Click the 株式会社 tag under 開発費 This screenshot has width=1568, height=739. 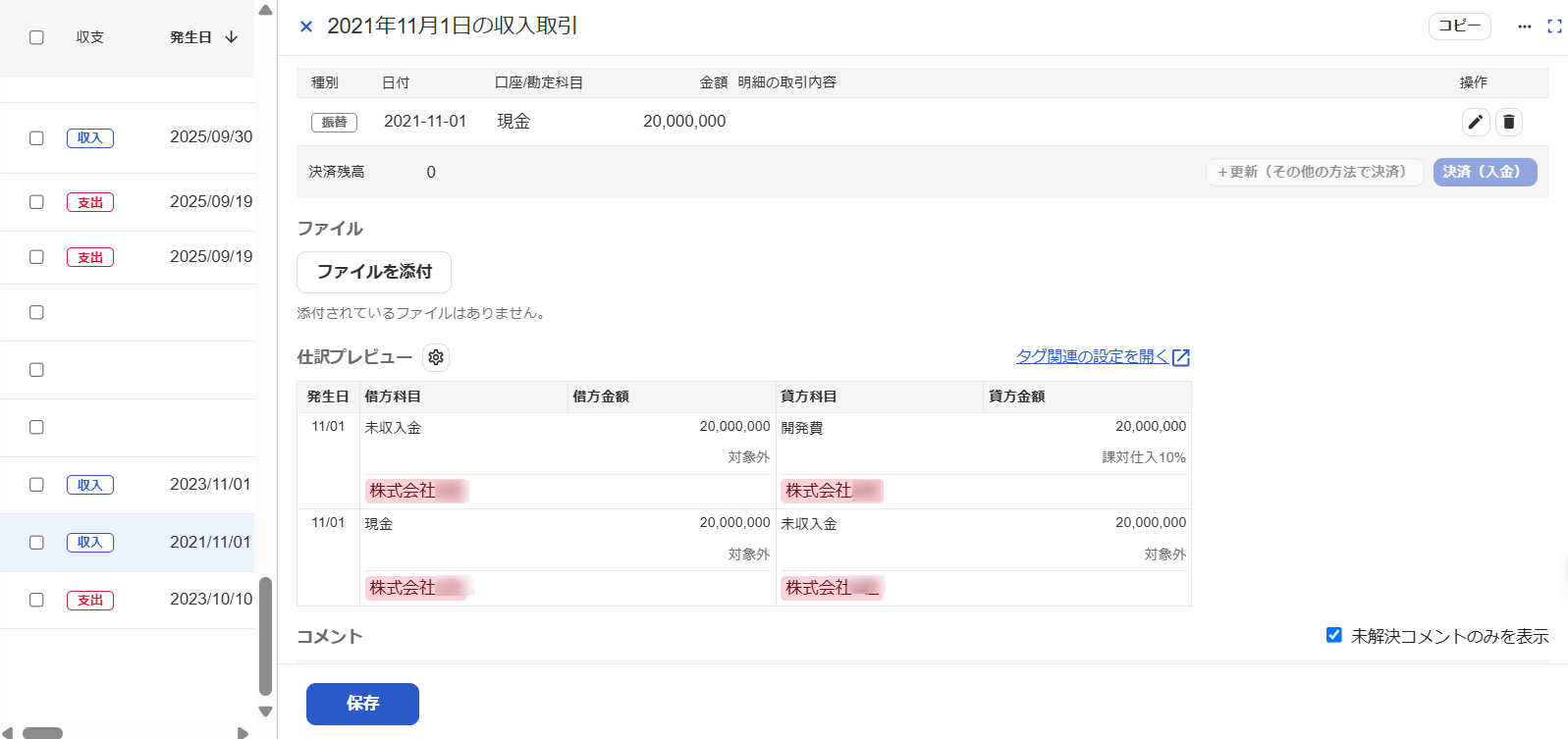point(832,491)
